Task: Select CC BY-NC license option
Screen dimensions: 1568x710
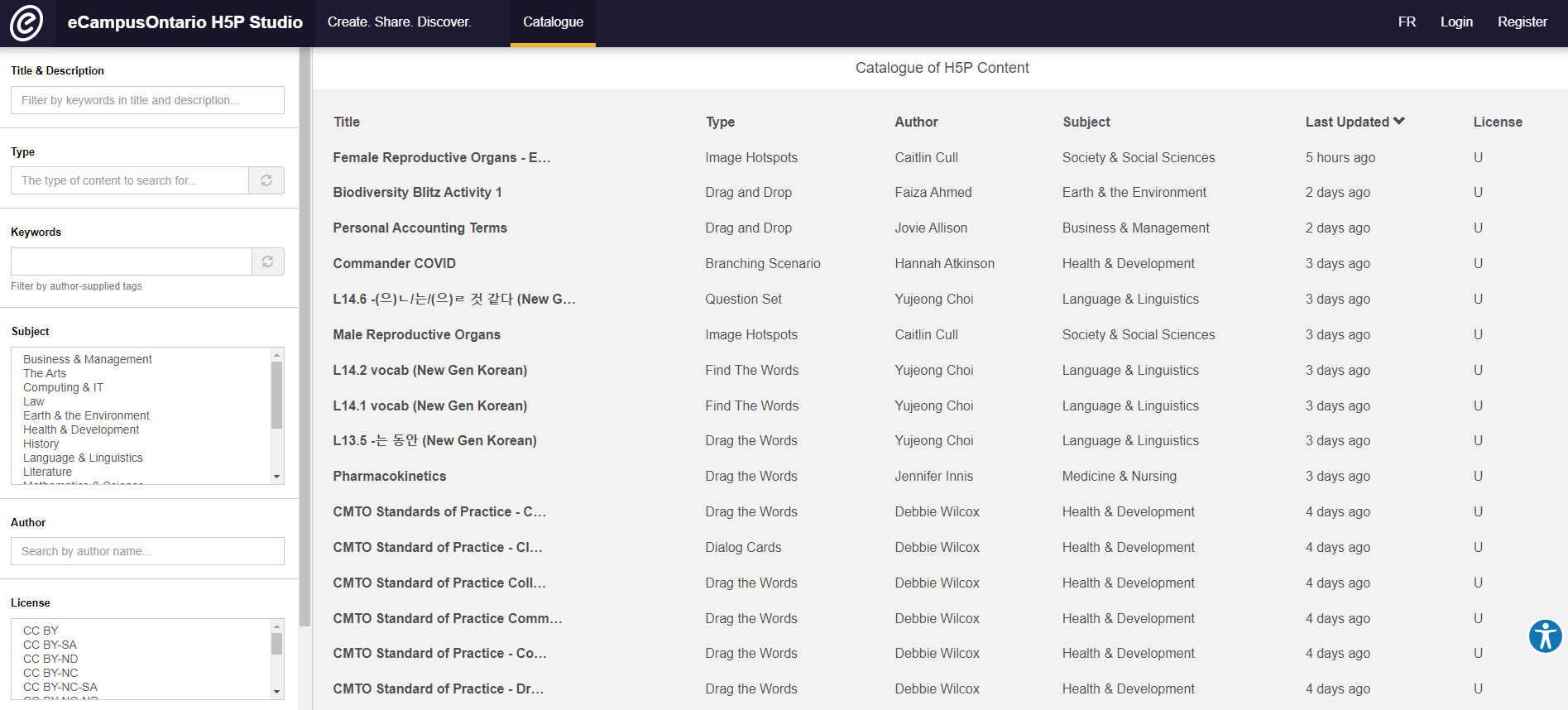Action: coord(50,673)
